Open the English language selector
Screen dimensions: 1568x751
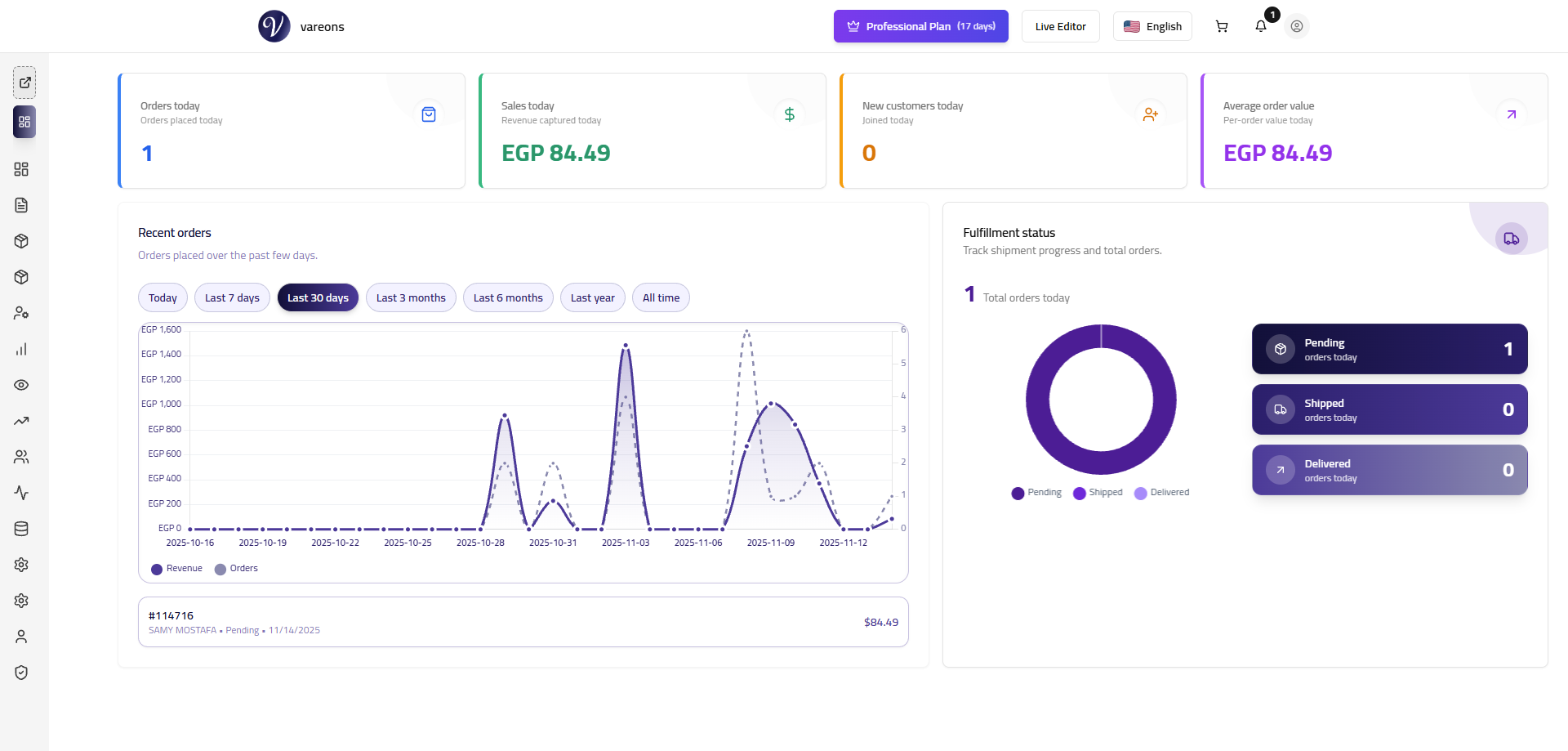click(x=1152, y=25)
